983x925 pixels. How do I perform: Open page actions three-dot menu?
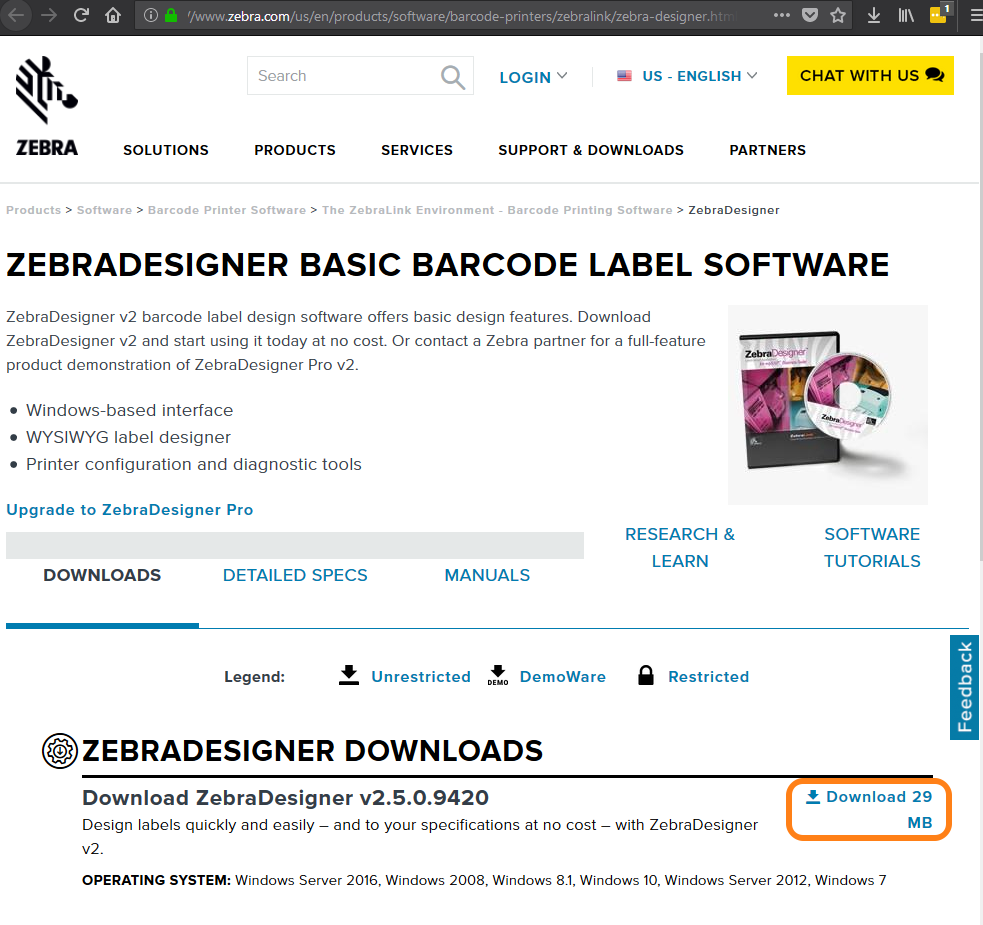pos(782,15)
